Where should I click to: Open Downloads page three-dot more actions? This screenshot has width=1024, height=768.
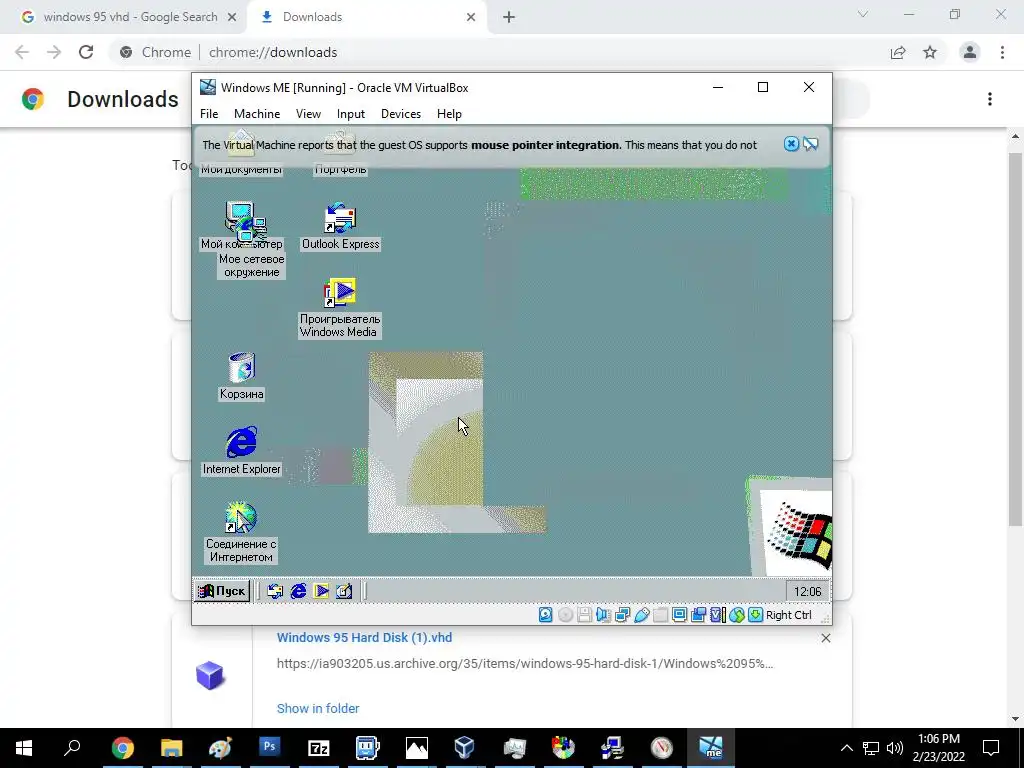990,99
